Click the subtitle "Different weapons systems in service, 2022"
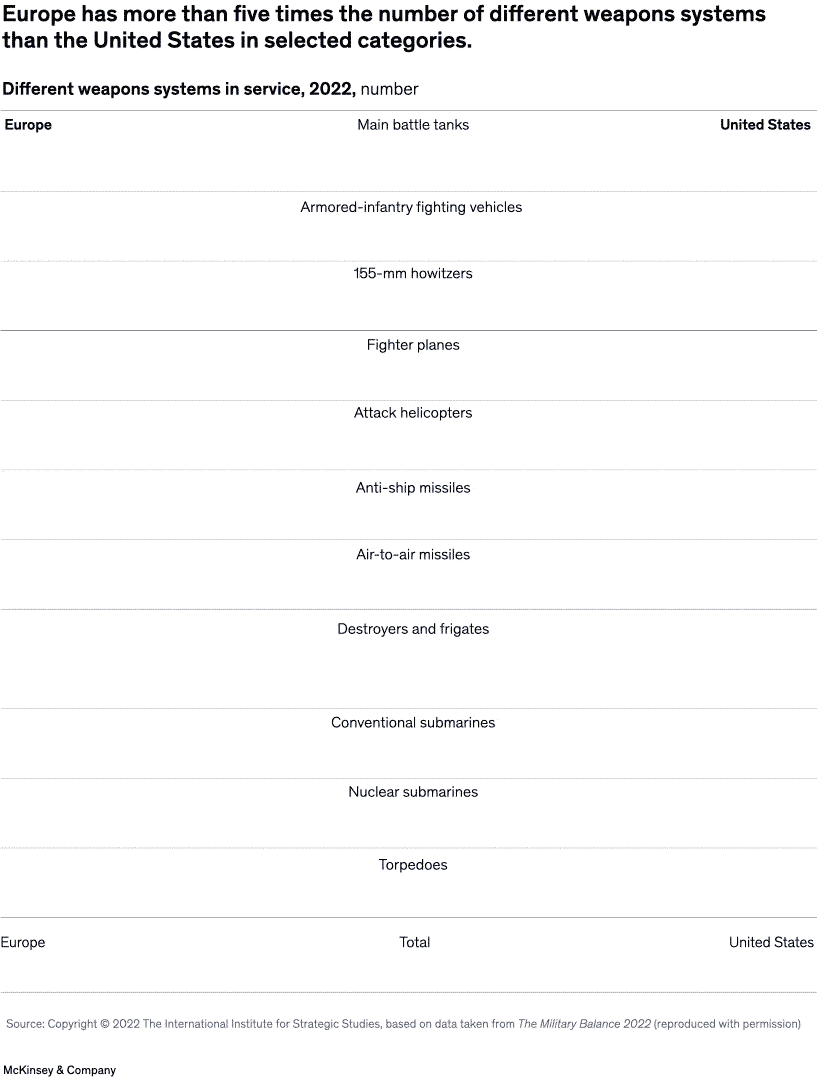Image resolution: width=817 pixels, height=1080 pixels. pyautogui.click(x=178, y=89)
